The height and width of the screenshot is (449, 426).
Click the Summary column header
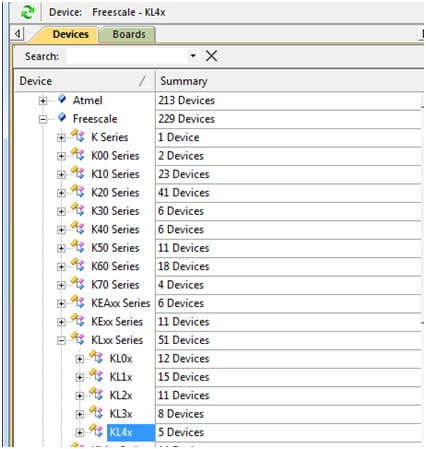pos(289,81)
